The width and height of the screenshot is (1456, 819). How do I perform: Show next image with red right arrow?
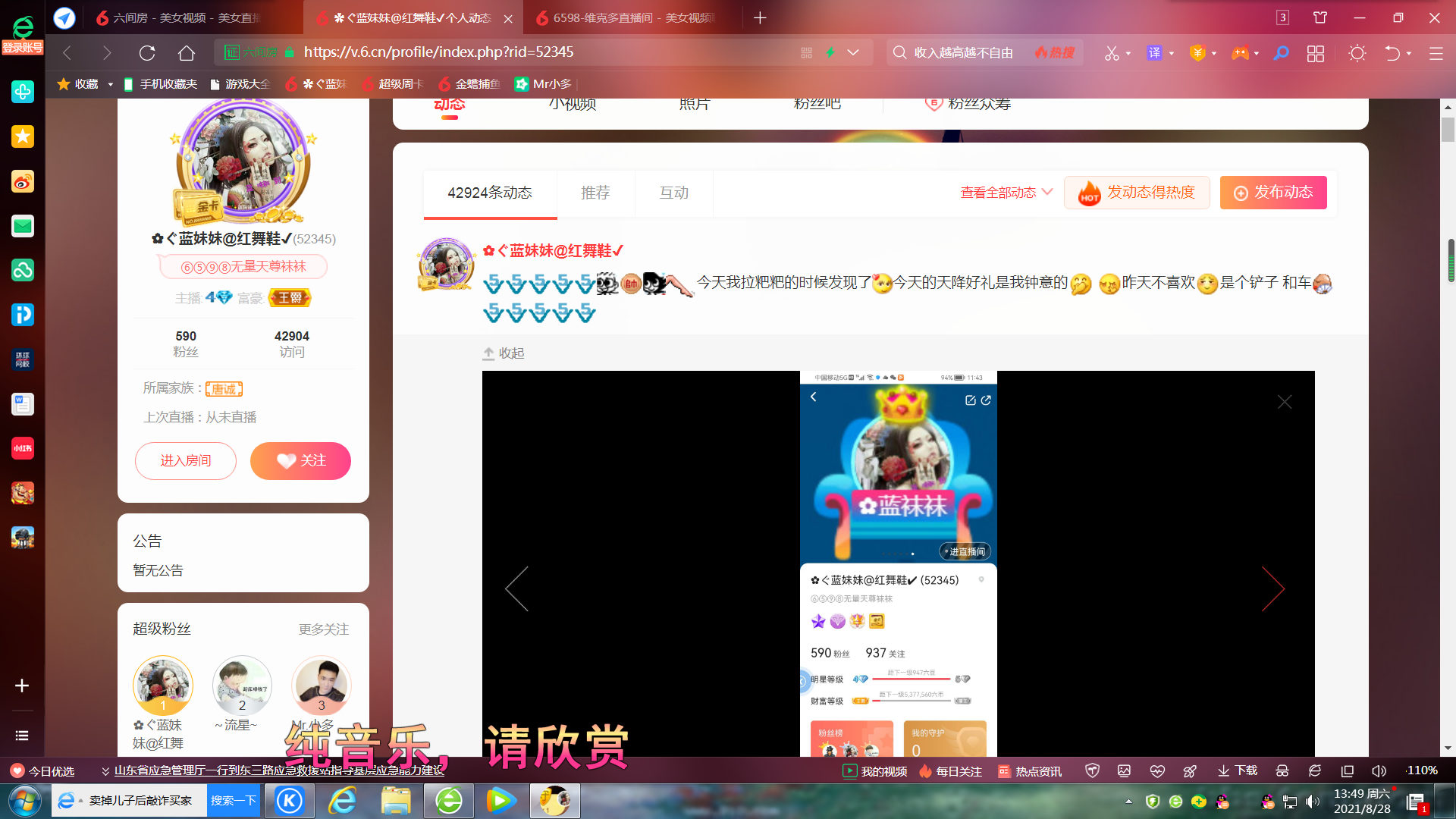coord(1273,588)
